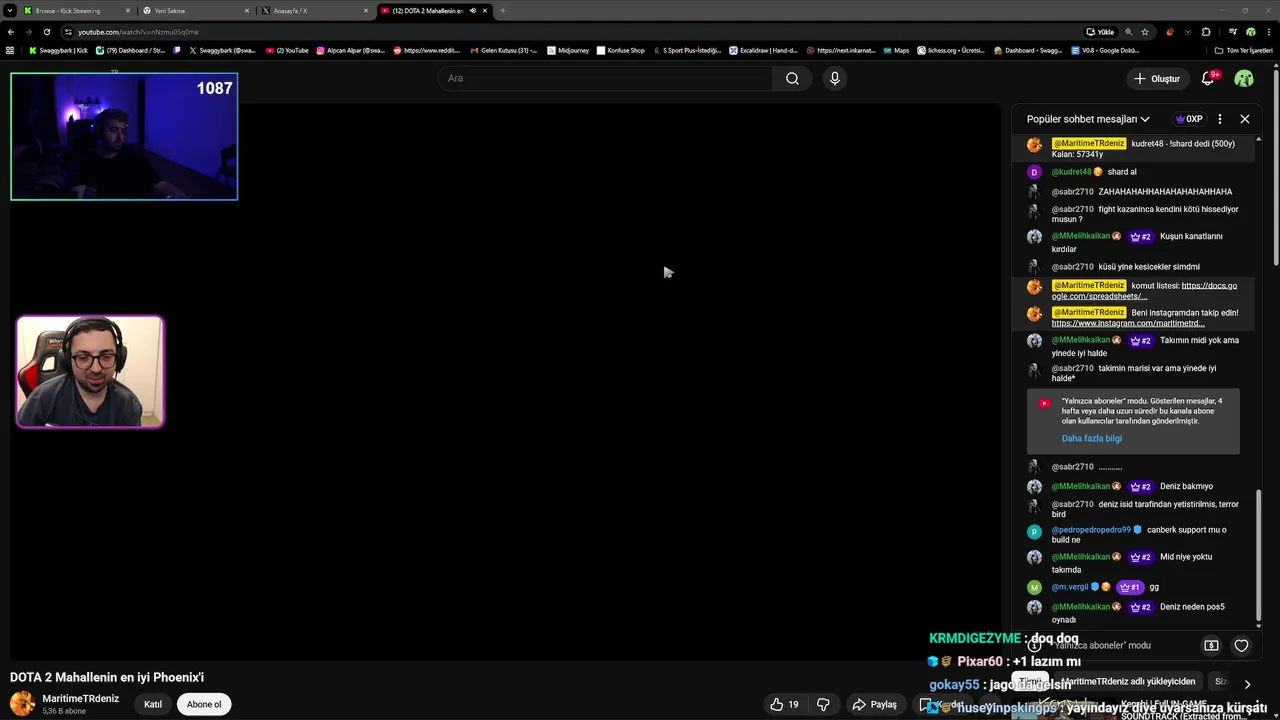Advance chips with the right chevron
Screen dimensions: 1280x720
1247,684
